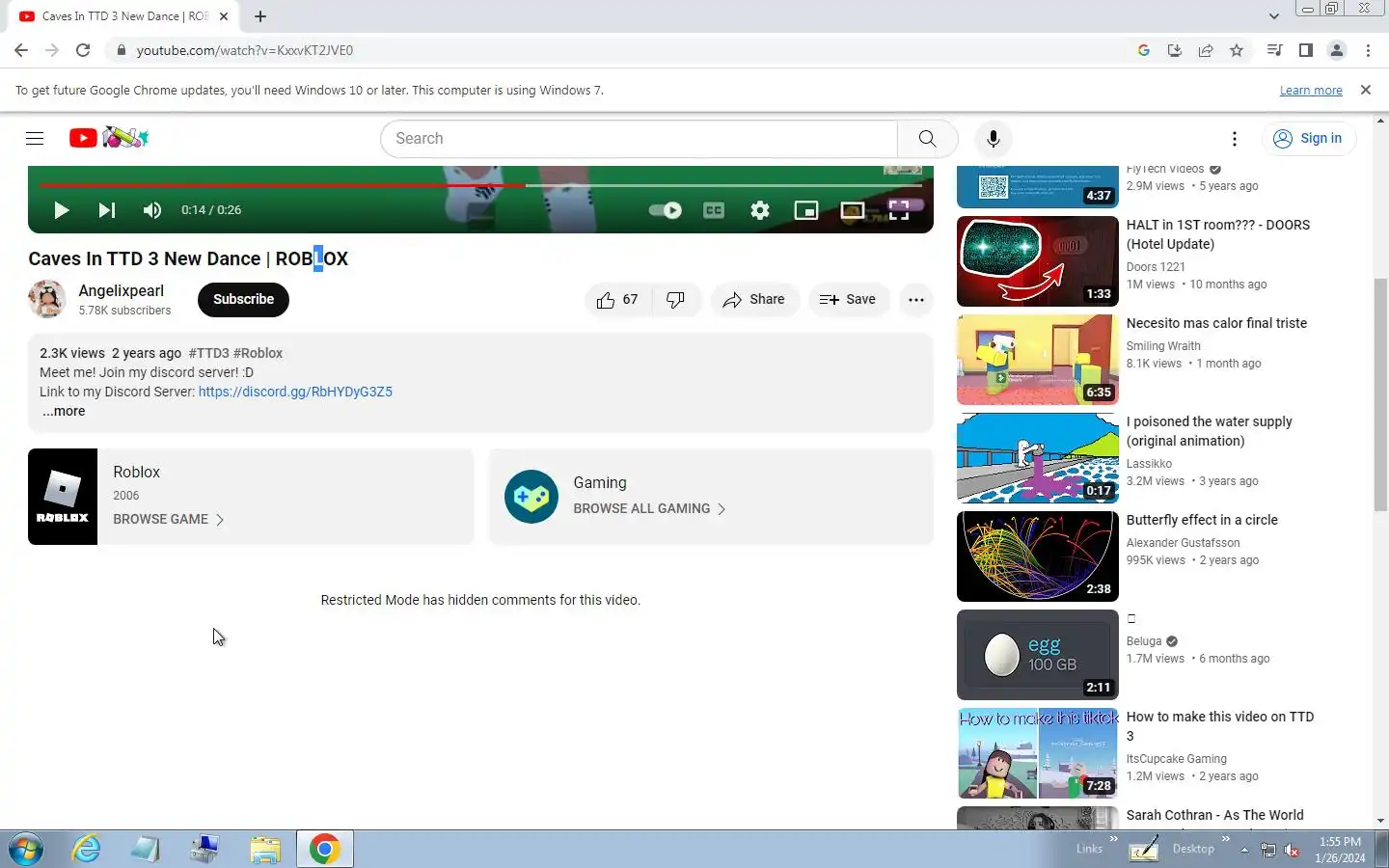Go to the YouTube home logo
1389x868 pixels.
(x=109, y=138)
